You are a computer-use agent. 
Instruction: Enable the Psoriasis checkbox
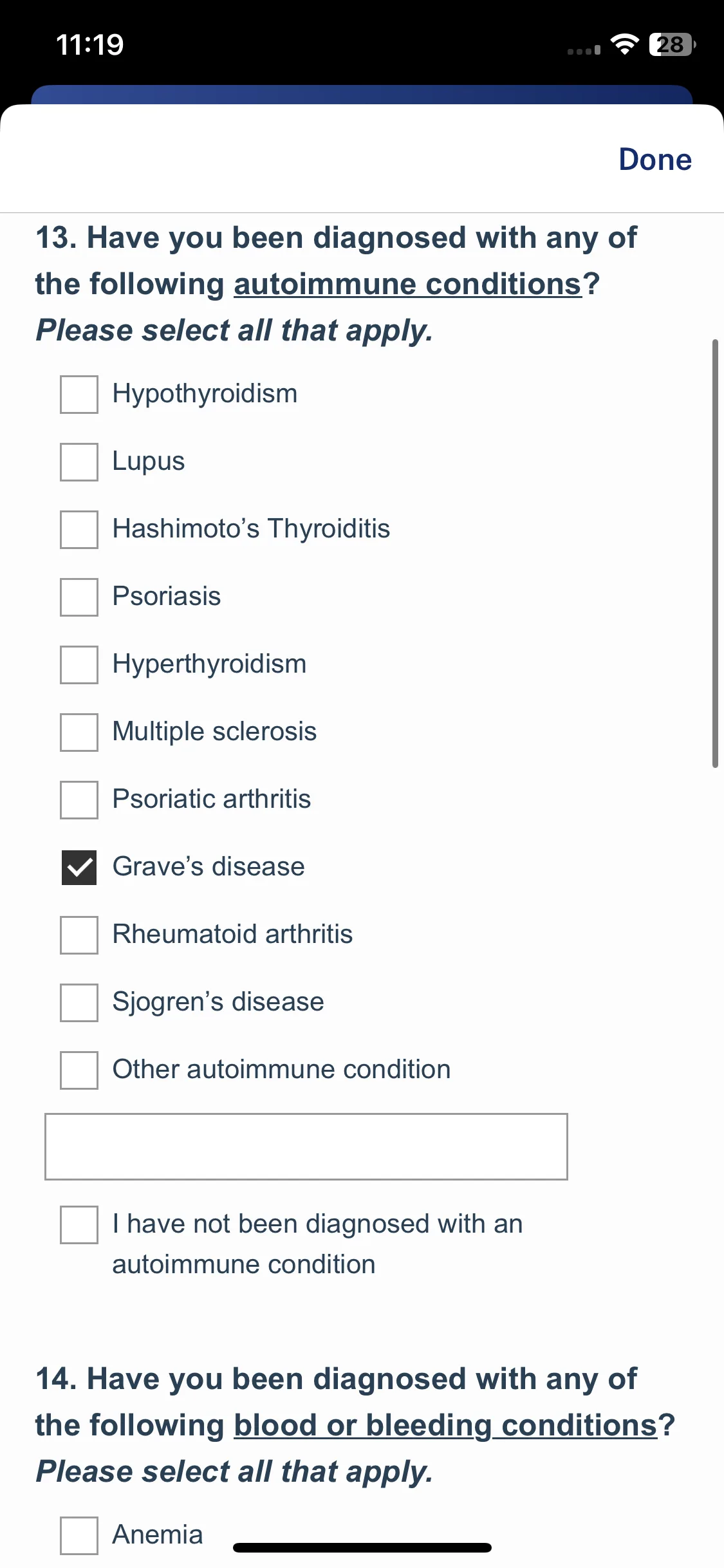point(79,597)
